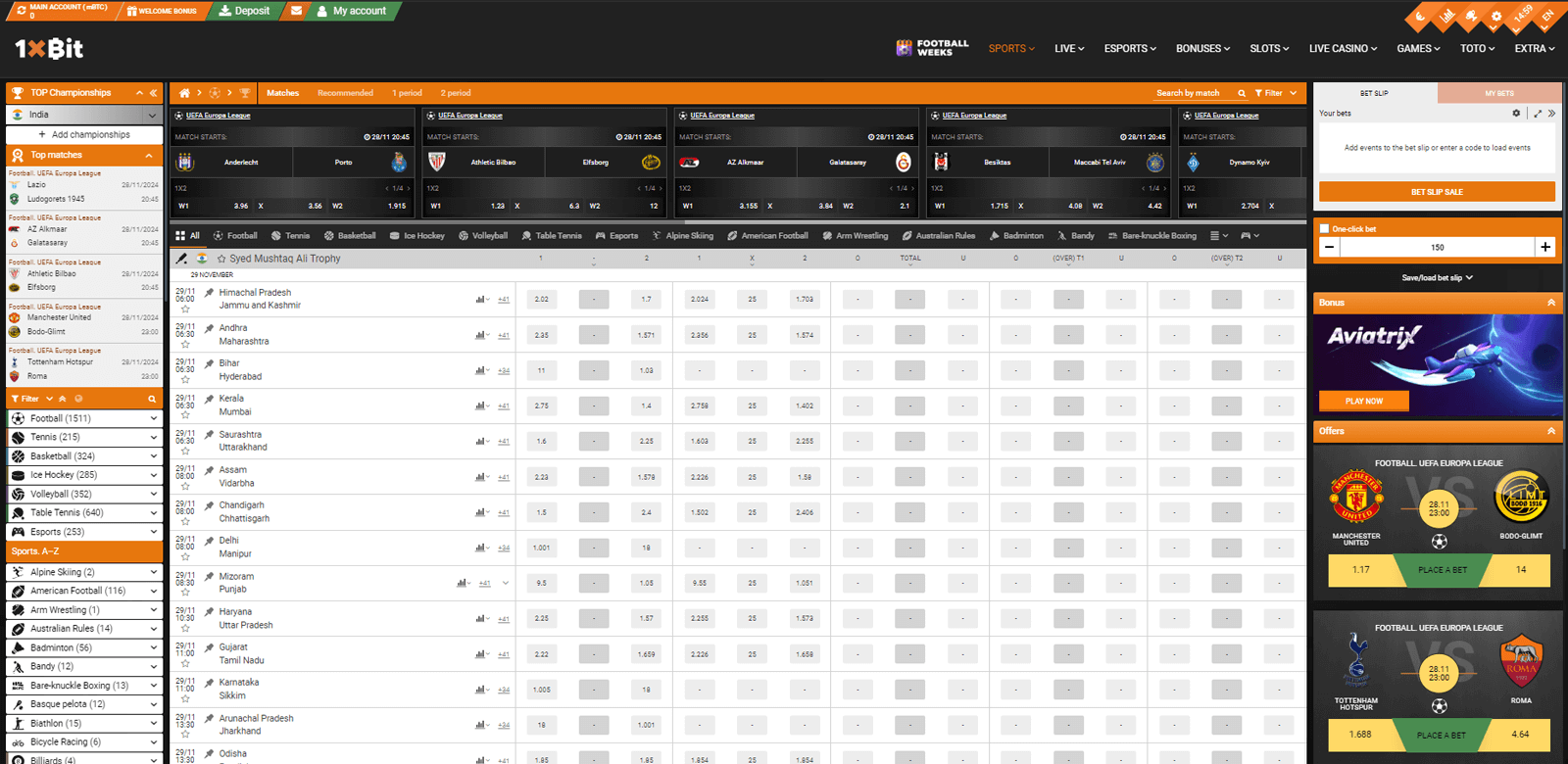Switch to the 2 period tab

tap(456, 93)
